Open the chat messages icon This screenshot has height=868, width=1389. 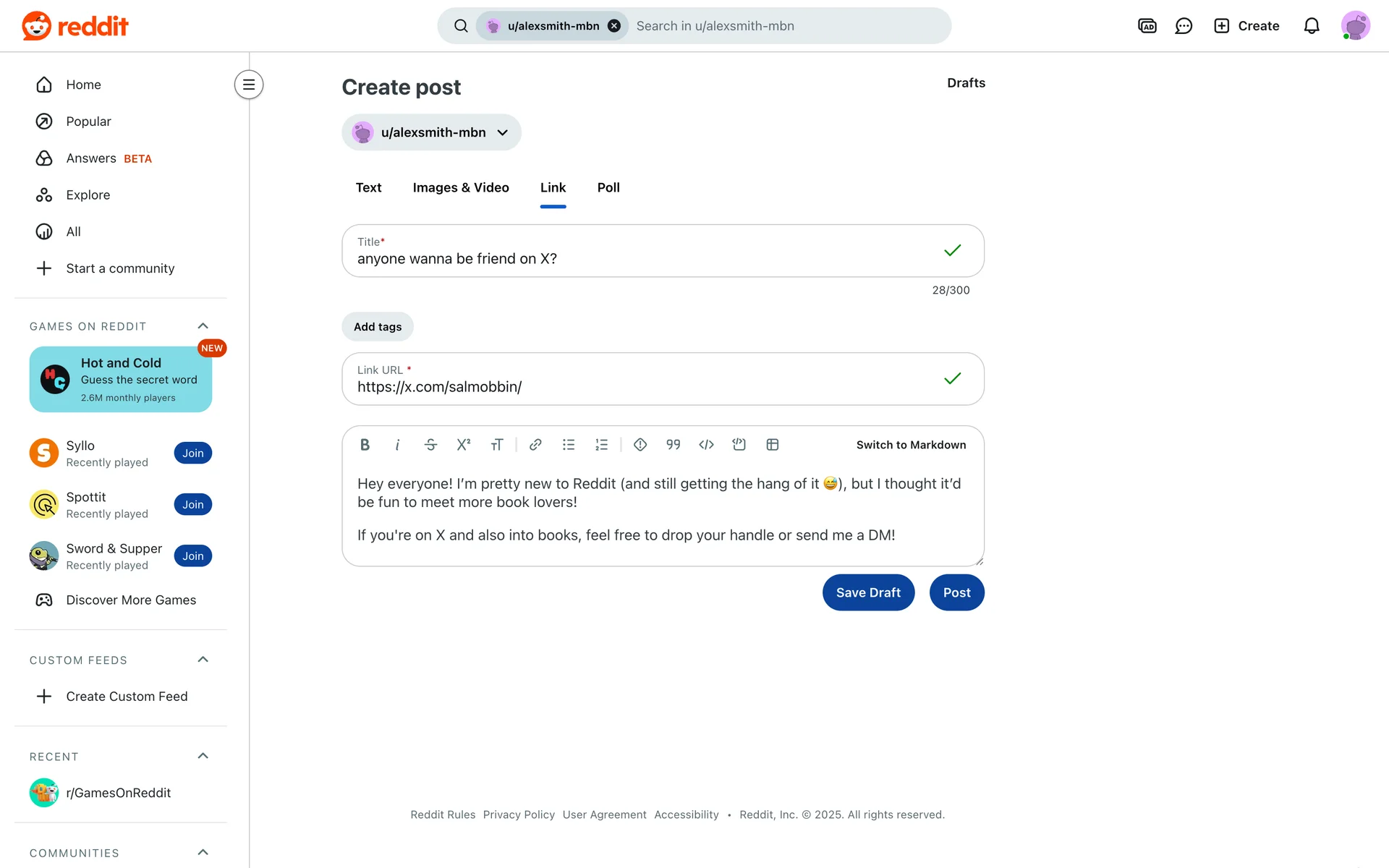coord(1184,26)
